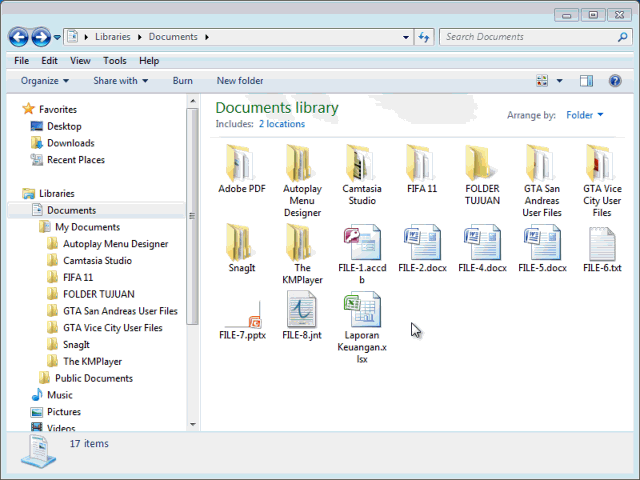Open the address bar history dropdown

pos(406,37)
